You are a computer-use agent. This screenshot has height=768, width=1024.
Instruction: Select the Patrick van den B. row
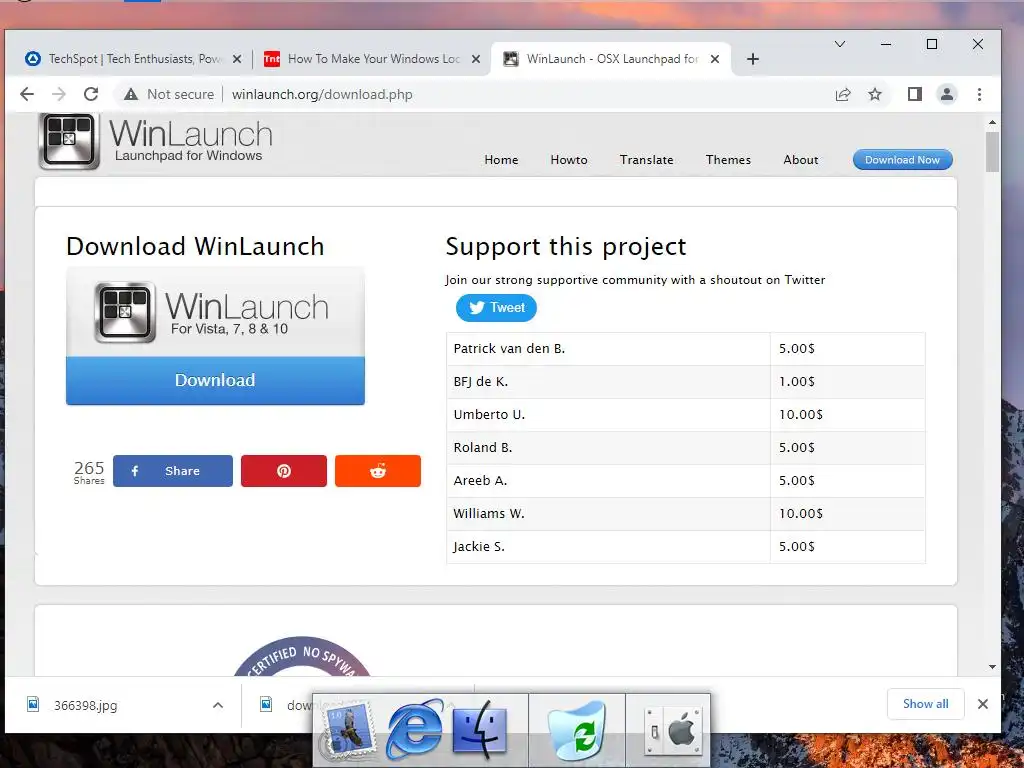(686, 349)
